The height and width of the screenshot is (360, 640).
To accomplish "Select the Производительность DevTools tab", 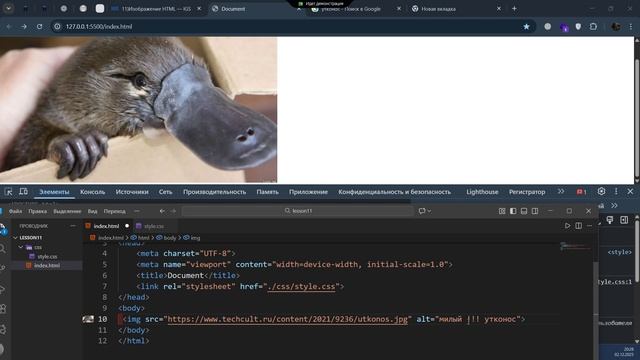I will [x=214, y=192].
